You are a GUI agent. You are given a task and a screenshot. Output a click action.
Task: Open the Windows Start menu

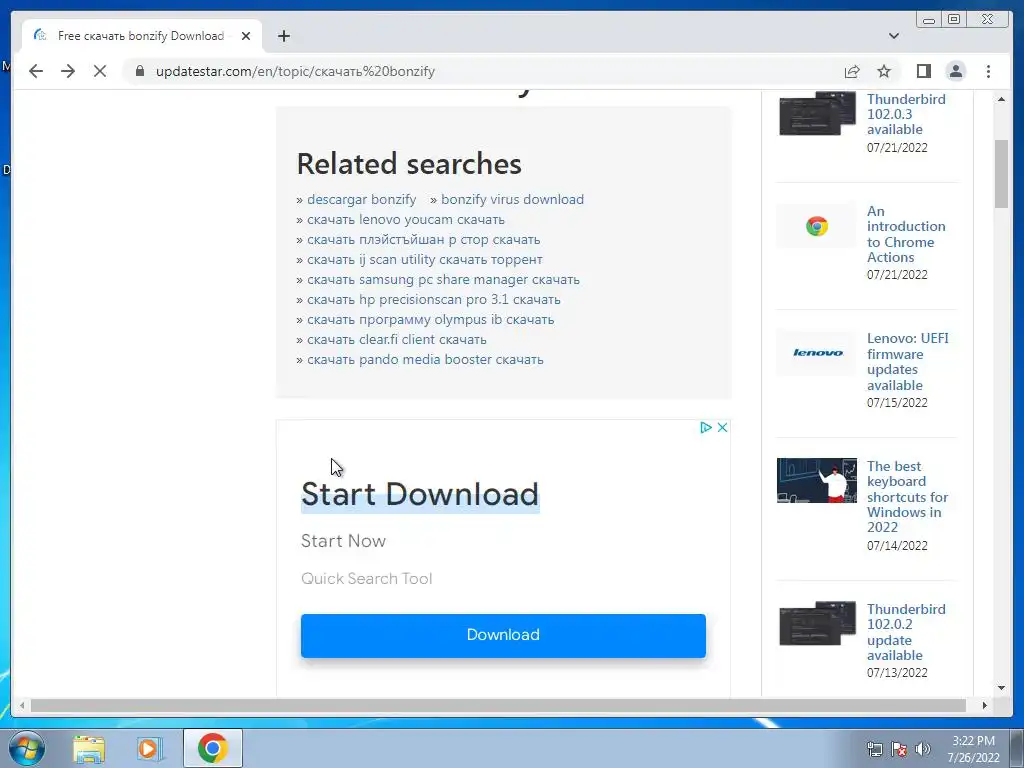point(26,748)
